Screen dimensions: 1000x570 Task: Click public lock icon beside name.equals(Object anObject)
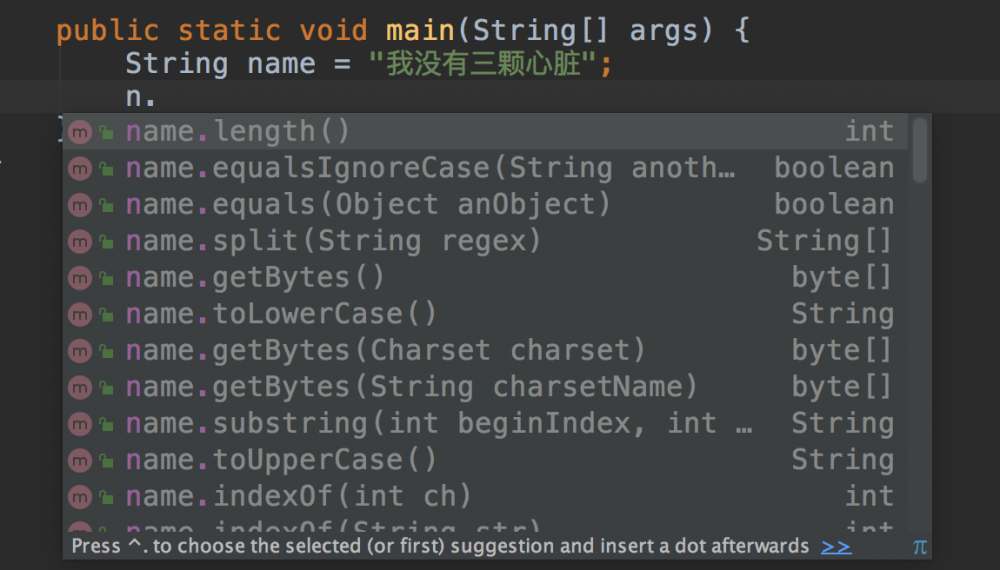click(x=105, y=205)
